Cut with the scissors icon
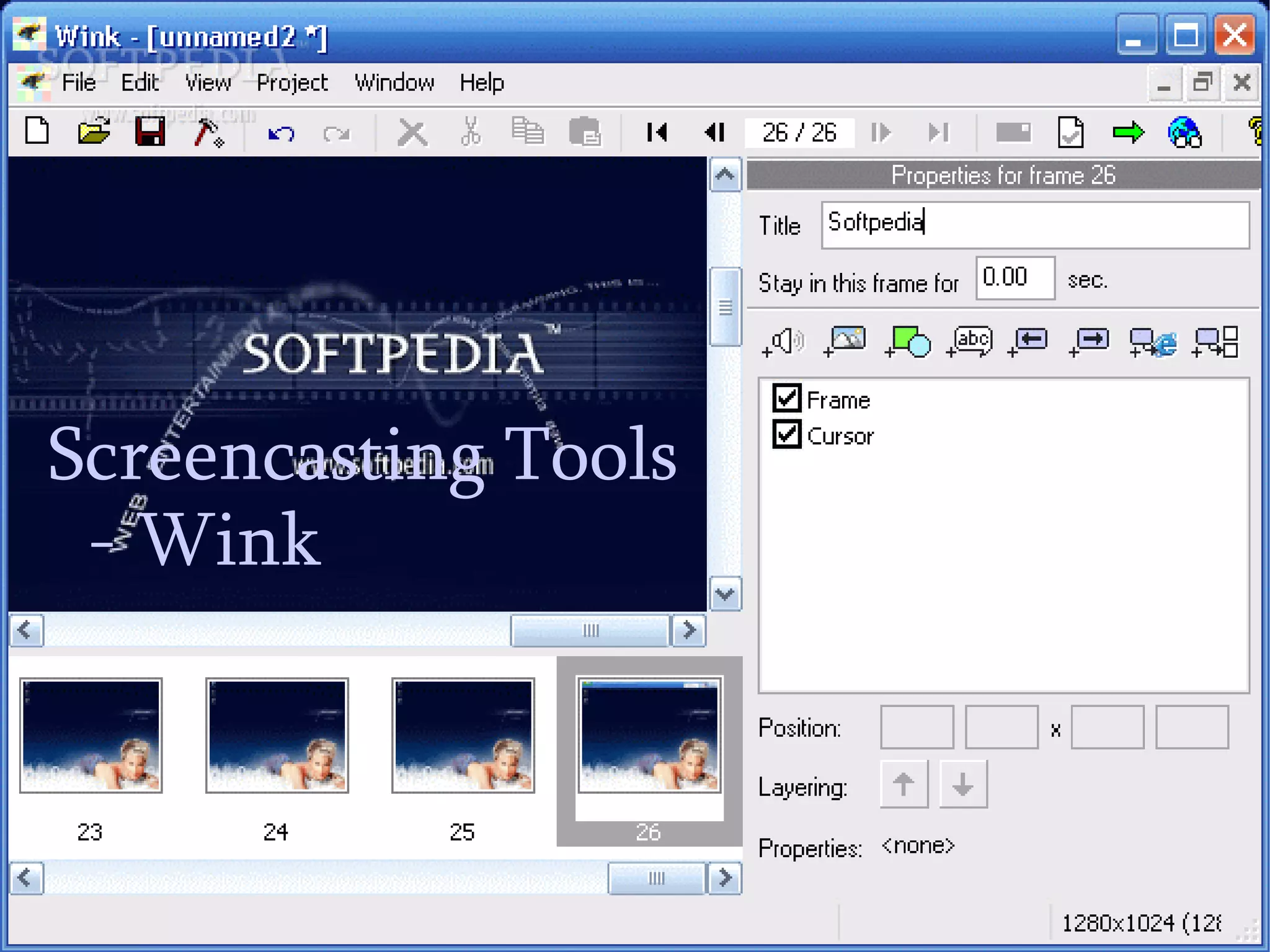Viewport: 1270px width, 952px height. (471, 131)
